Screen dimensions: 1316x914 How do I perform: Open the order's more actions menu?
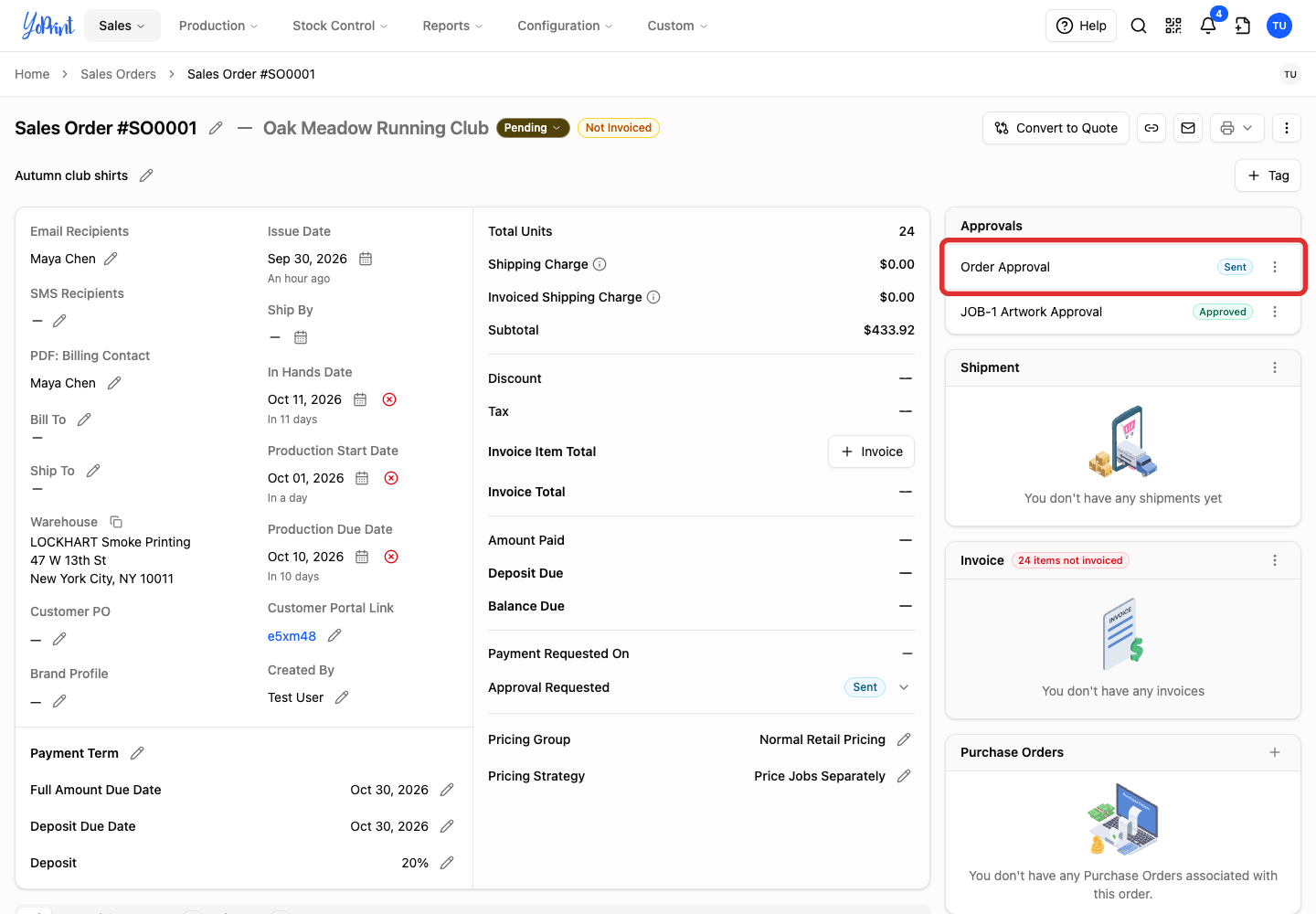pyautogui.click(x=1287, y=128)
